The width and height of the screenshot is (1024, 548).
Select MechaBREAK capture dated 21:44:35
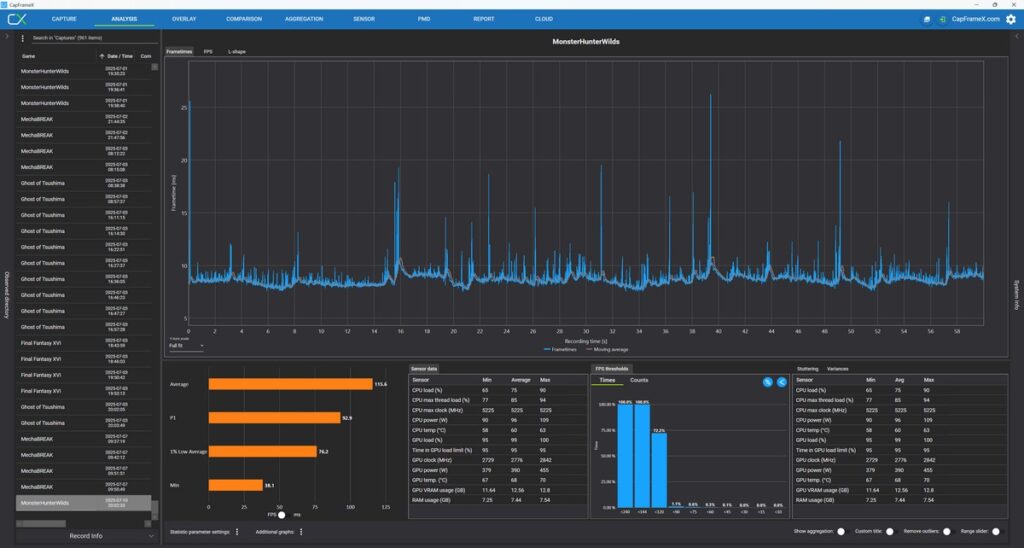[84, 119]
